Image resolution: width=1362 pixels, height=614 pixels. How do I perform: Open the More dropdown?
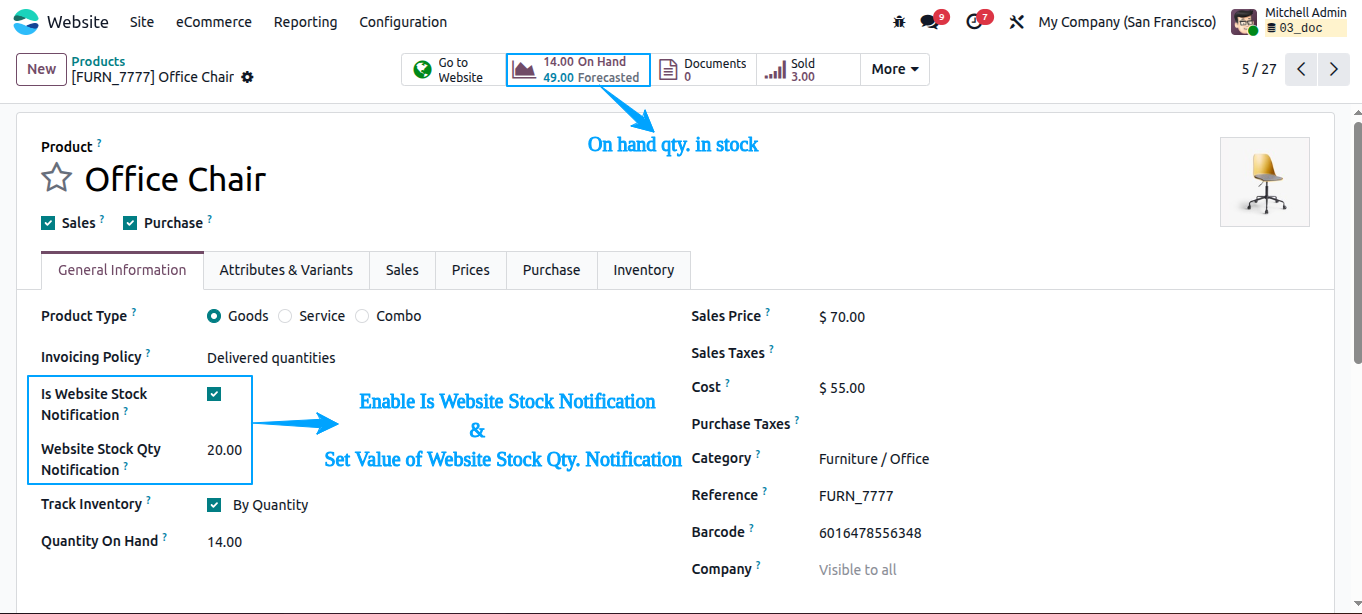coord(895,69)
